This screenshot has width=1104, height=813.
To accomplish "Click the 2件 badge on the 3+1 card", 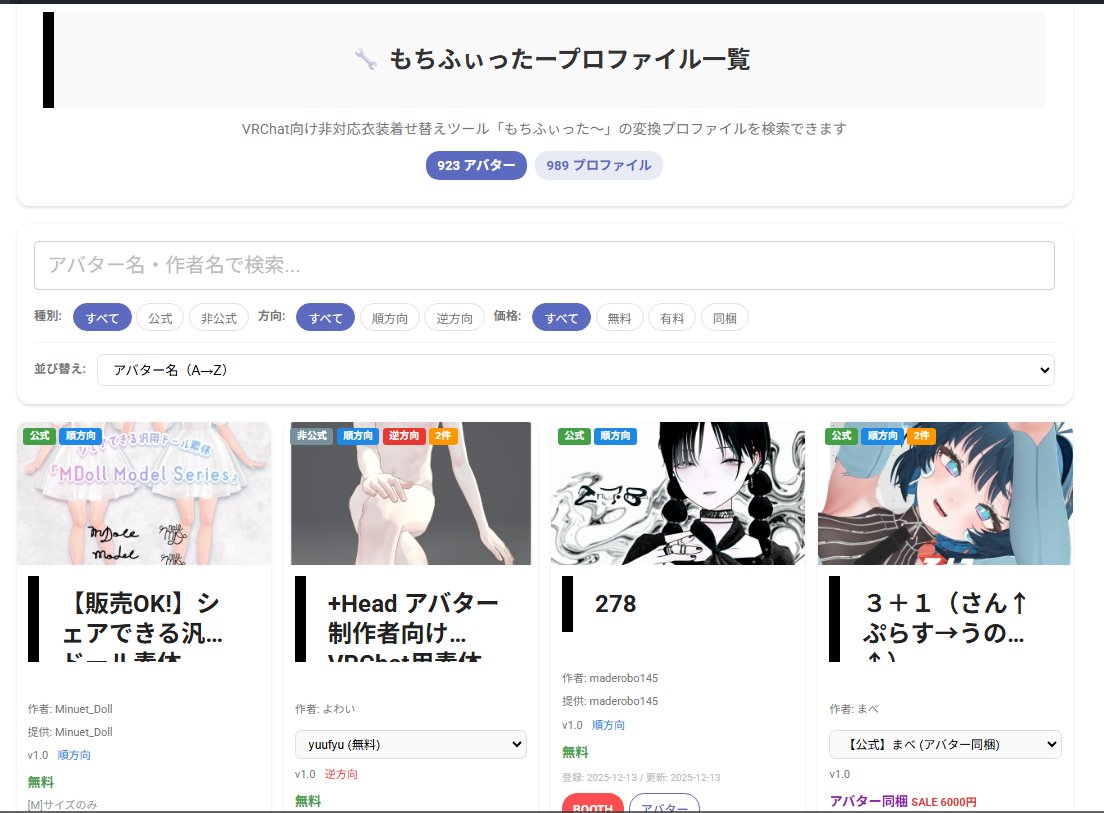I will (922, 436).
